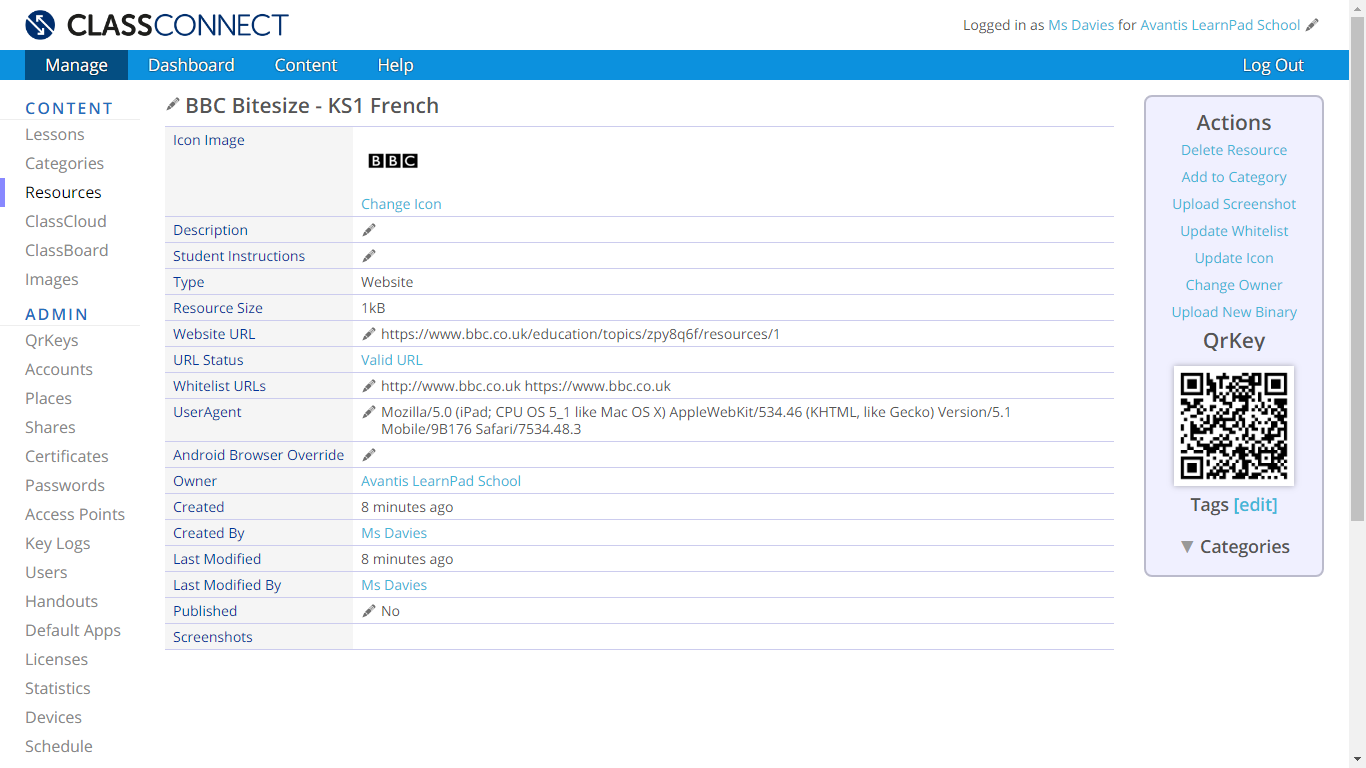1366x768 pixels.
Task: Click Avantis LearnPad School in the header
Action: [1220, 25]
